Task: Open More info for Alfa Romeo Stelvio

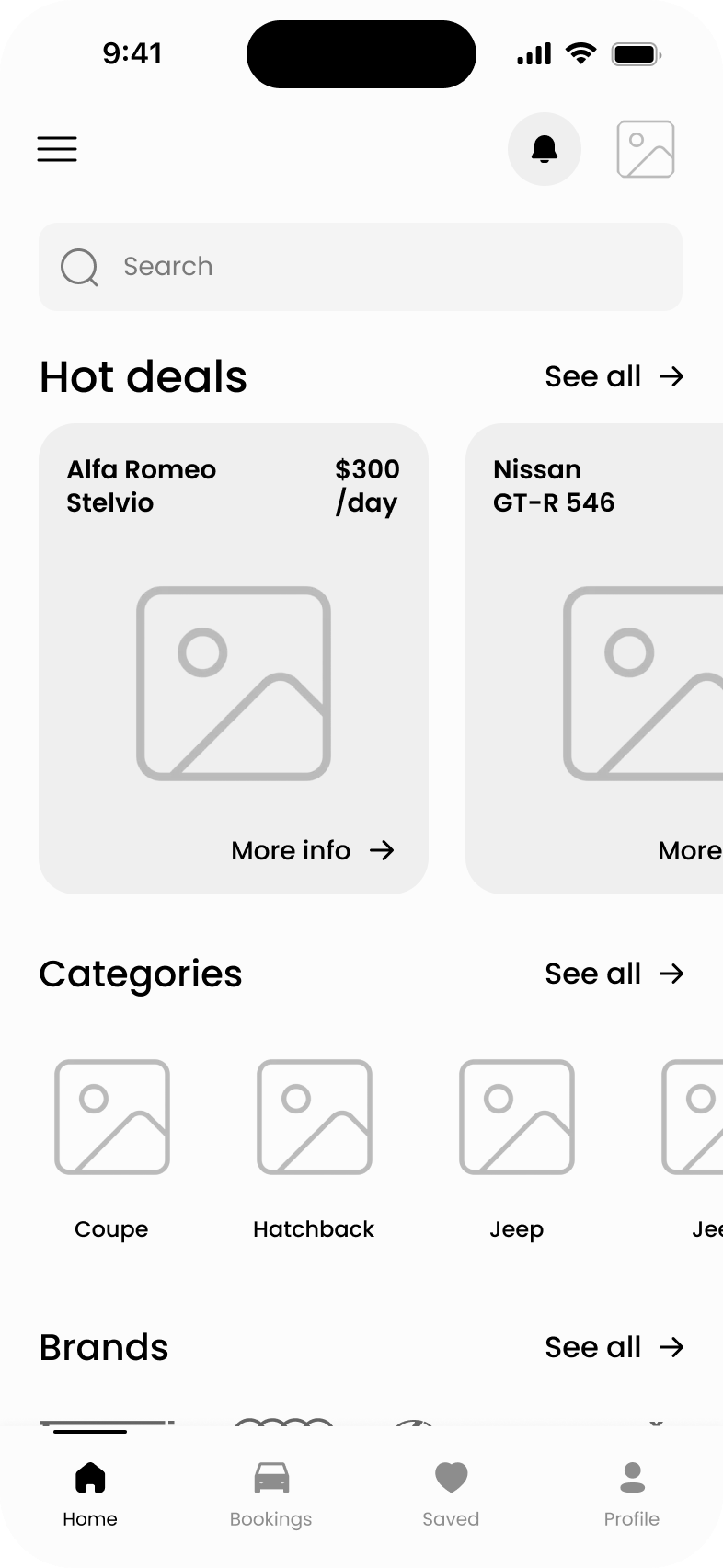Action: pyautogui.click(x=313, y=850)
